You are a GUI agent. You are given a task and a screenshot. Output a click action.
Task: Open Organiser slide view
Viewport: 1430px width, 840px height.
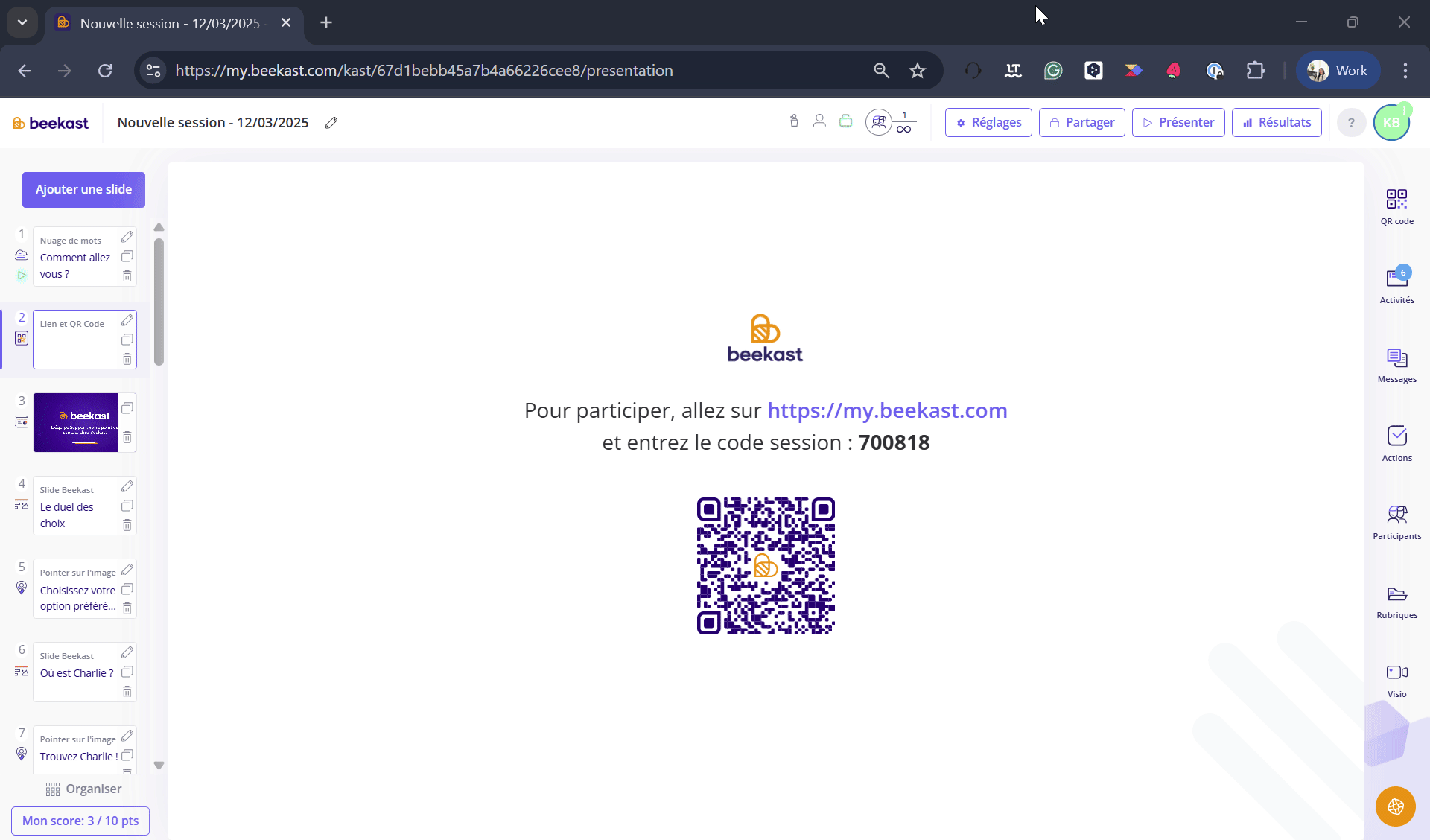coord(83,789)
